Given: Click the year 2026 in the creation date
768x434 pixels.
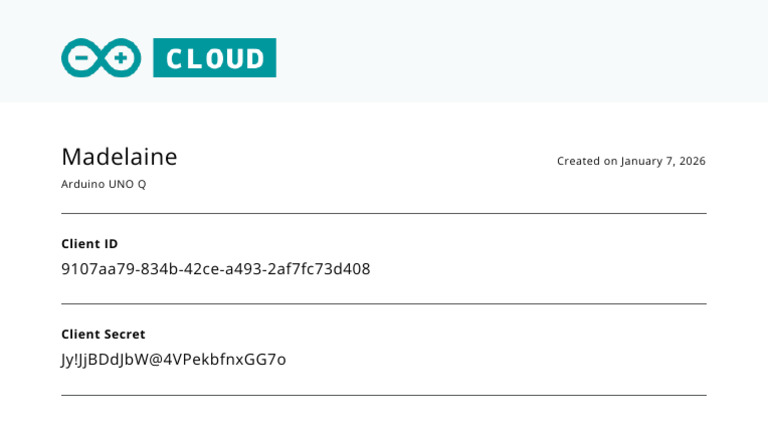Looking at the screenshot, I should coord(693,161).
